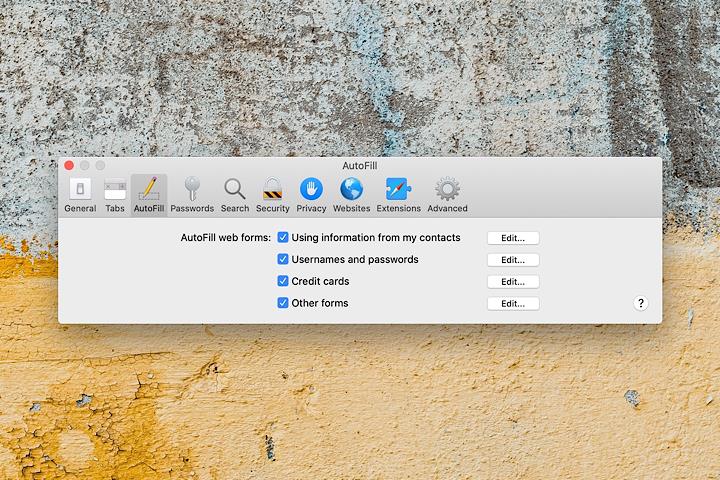720x480 pixels.
Task: Open the Passwords key icon
Action: (x=192, y=194)
